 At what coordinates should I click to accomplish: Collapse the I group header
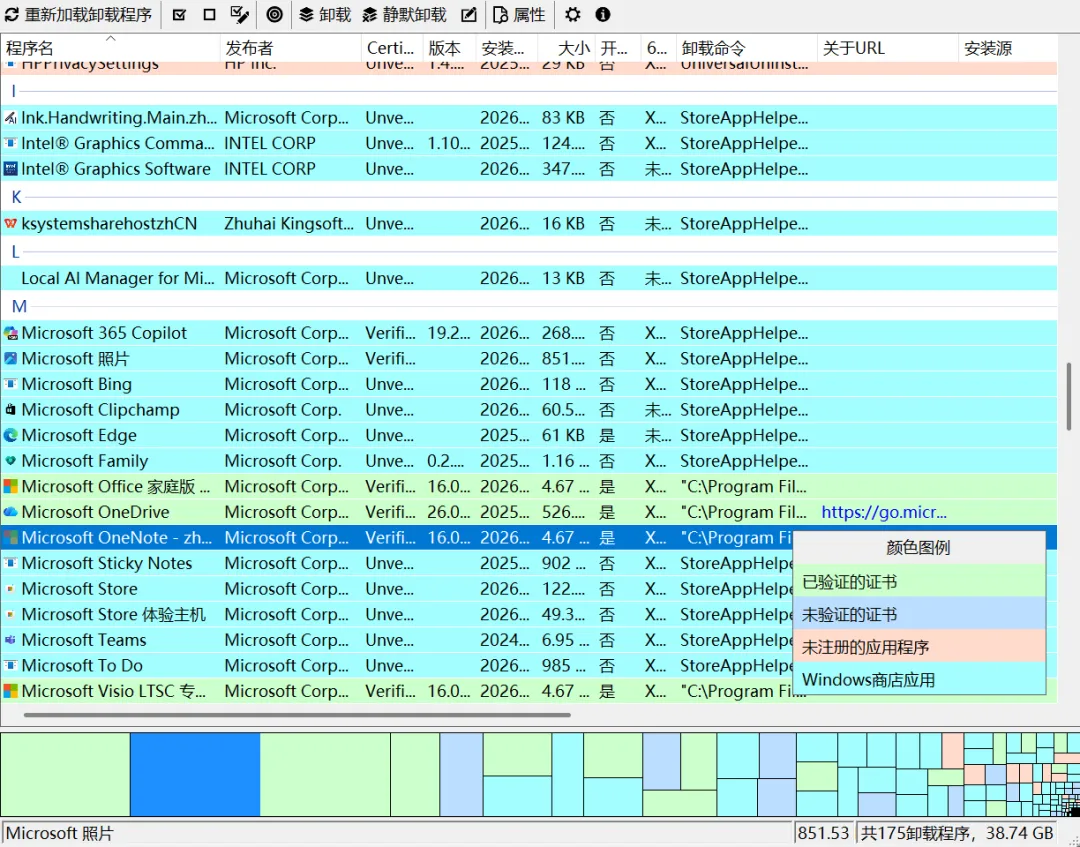click(x=14, y=91)
